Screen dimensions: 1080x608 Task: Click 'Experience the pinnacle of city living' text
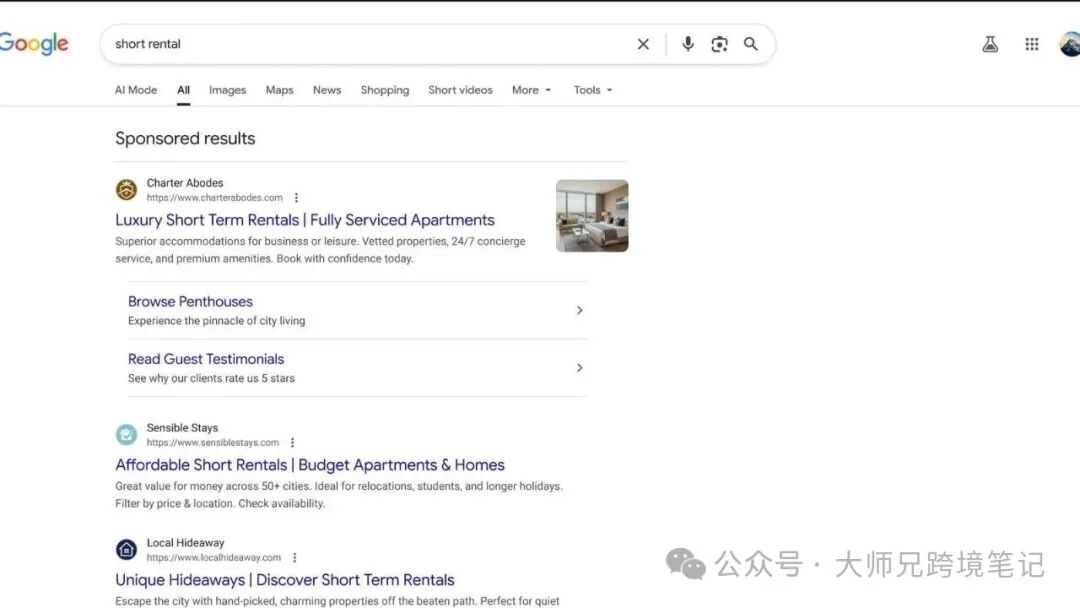coord(216,321)
